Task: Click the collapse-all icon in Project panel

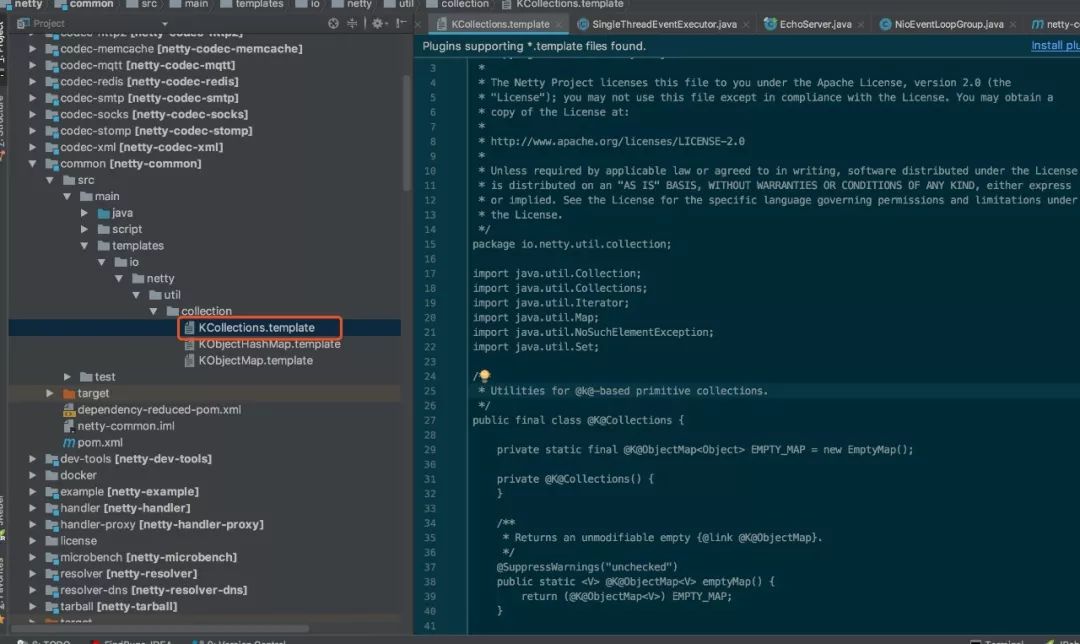Action: click(x=352, y=23)
